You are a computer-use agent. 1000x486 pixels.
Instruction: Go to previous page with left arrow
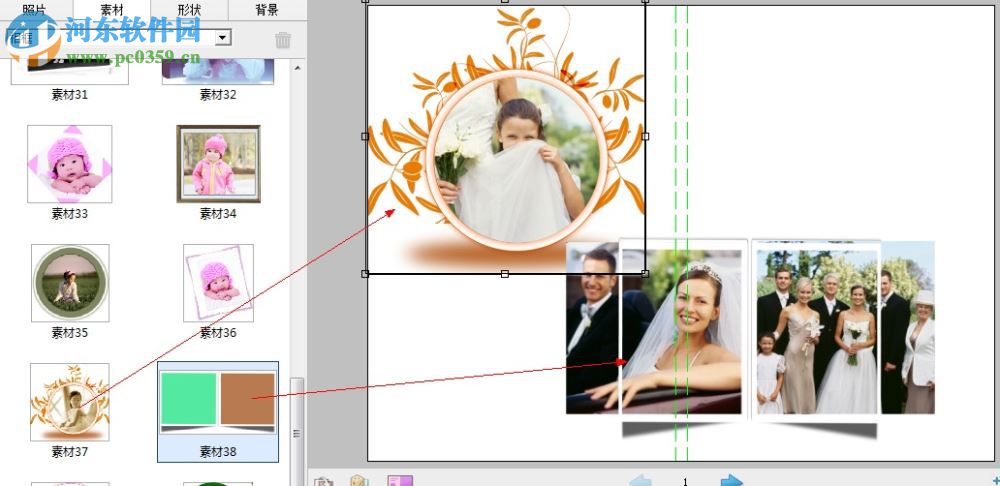(x=640, y=480)
